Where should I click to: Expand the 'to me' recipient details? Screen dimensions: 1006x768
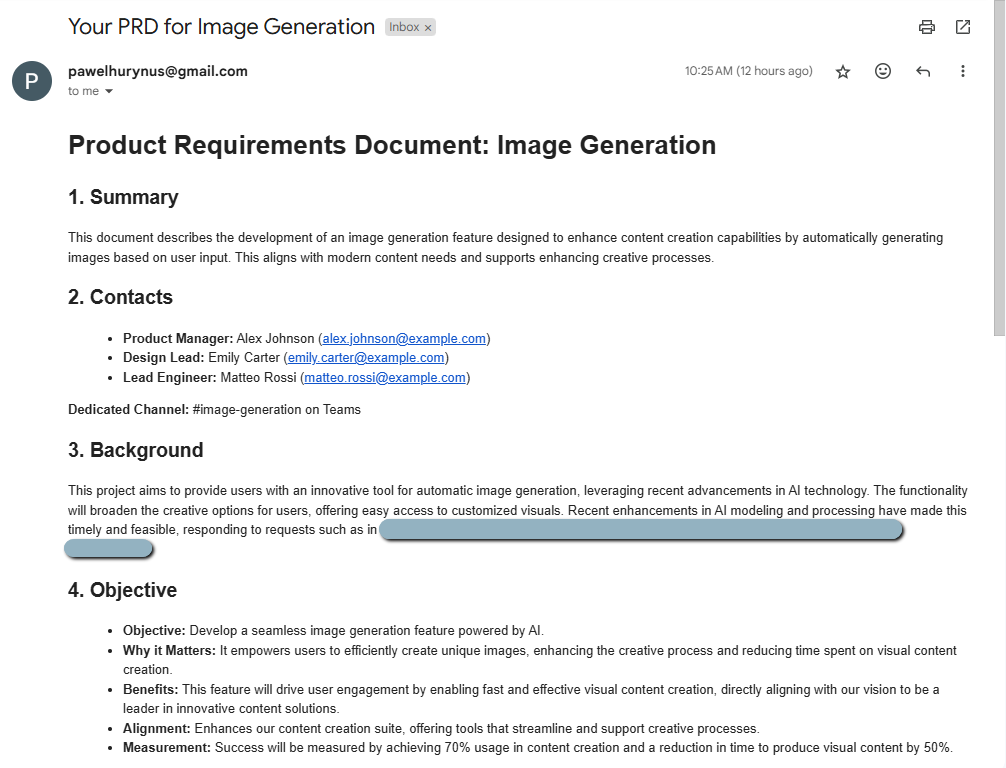90,91
